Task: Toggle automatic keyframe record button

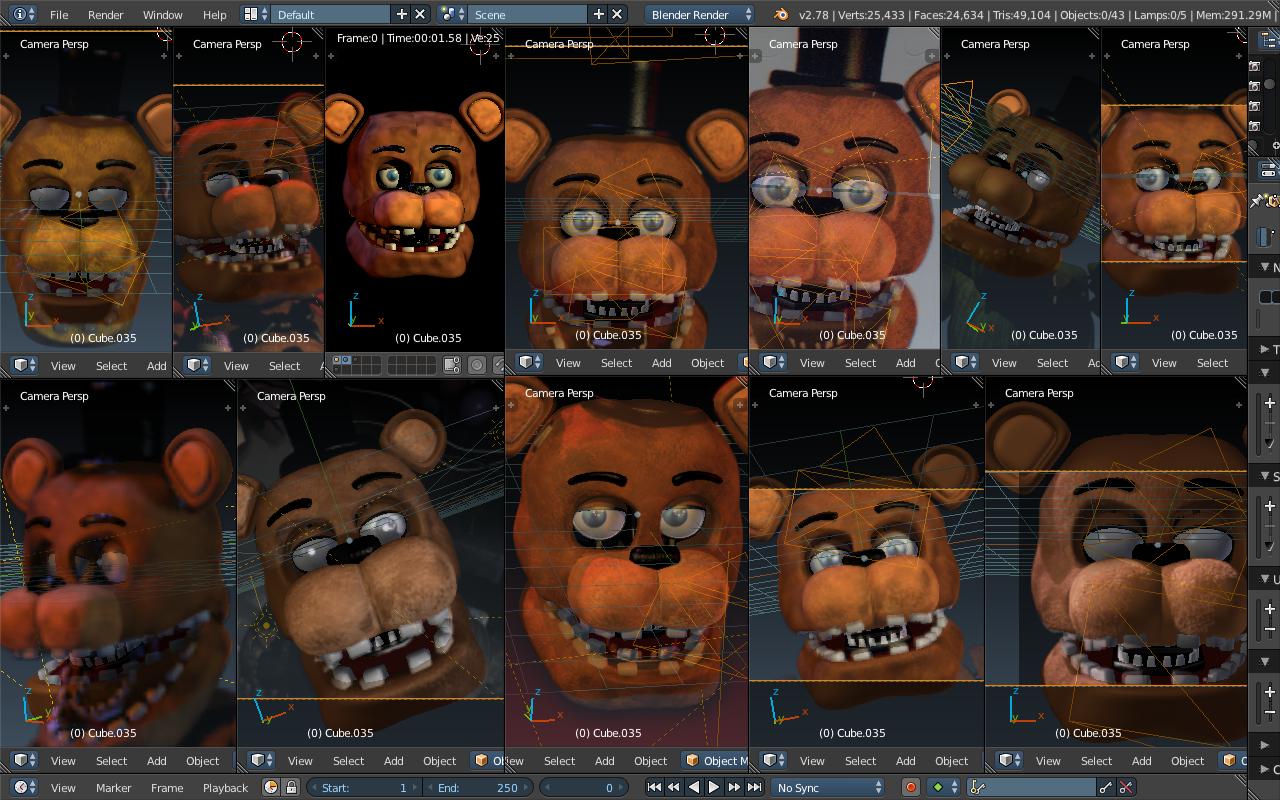Action: pos(911,787)
